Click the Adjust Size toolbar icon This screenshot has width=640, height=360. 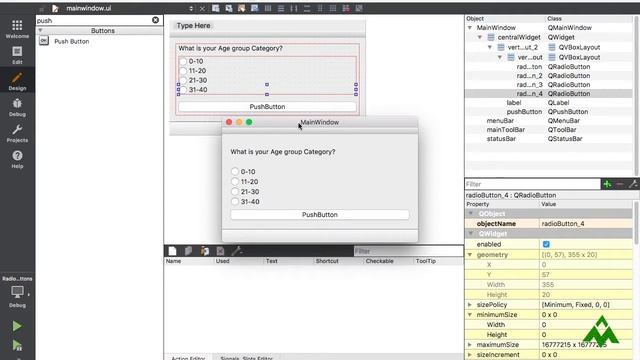(359, 8)
